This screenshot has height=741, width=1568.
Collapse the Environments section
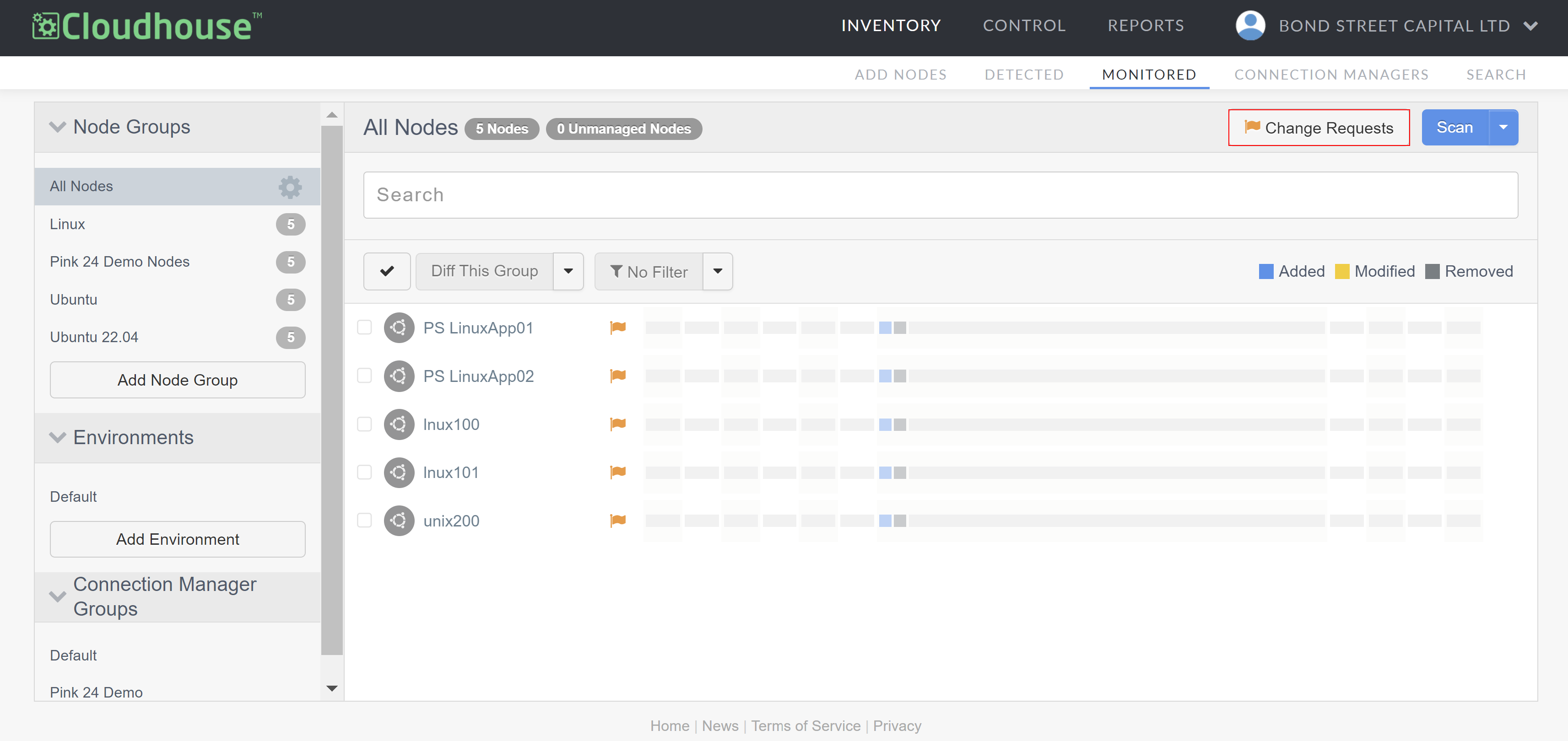[x=58, y=438]
